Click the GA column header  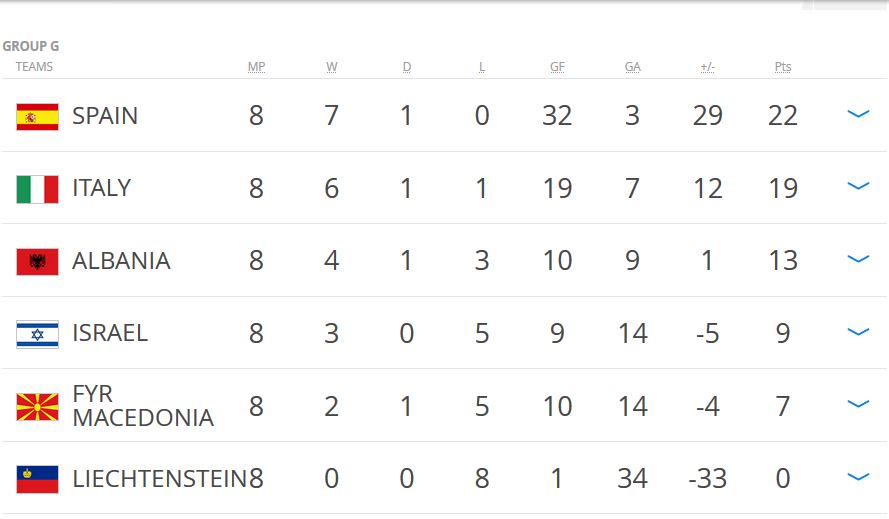point(633,67)
